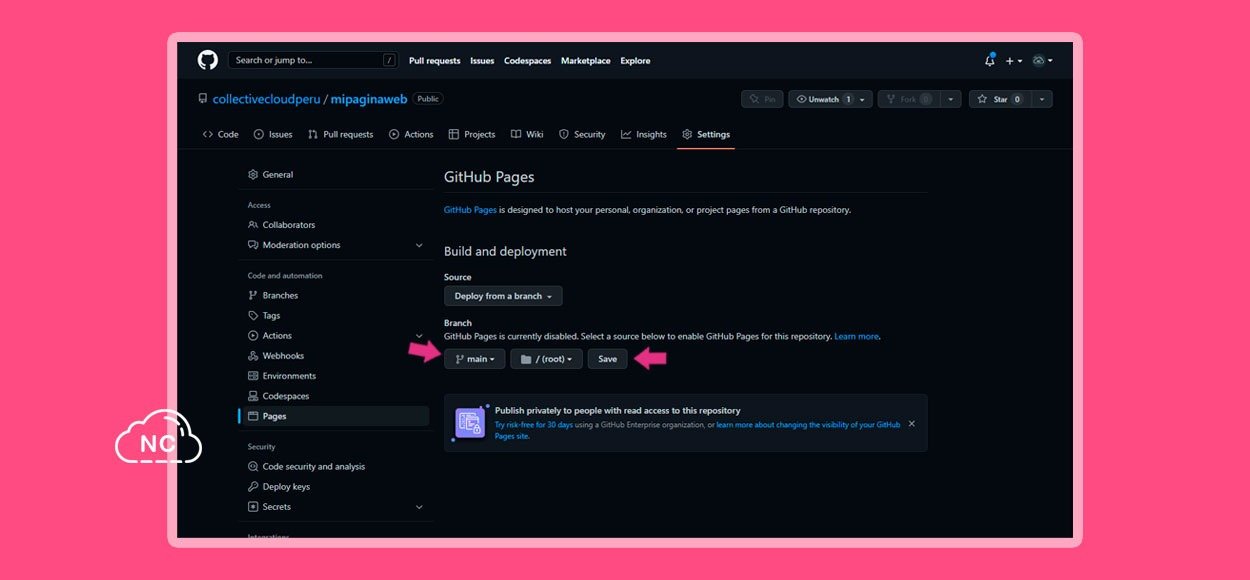
Task: Click the Pin repository button
Action: (762, 99)
